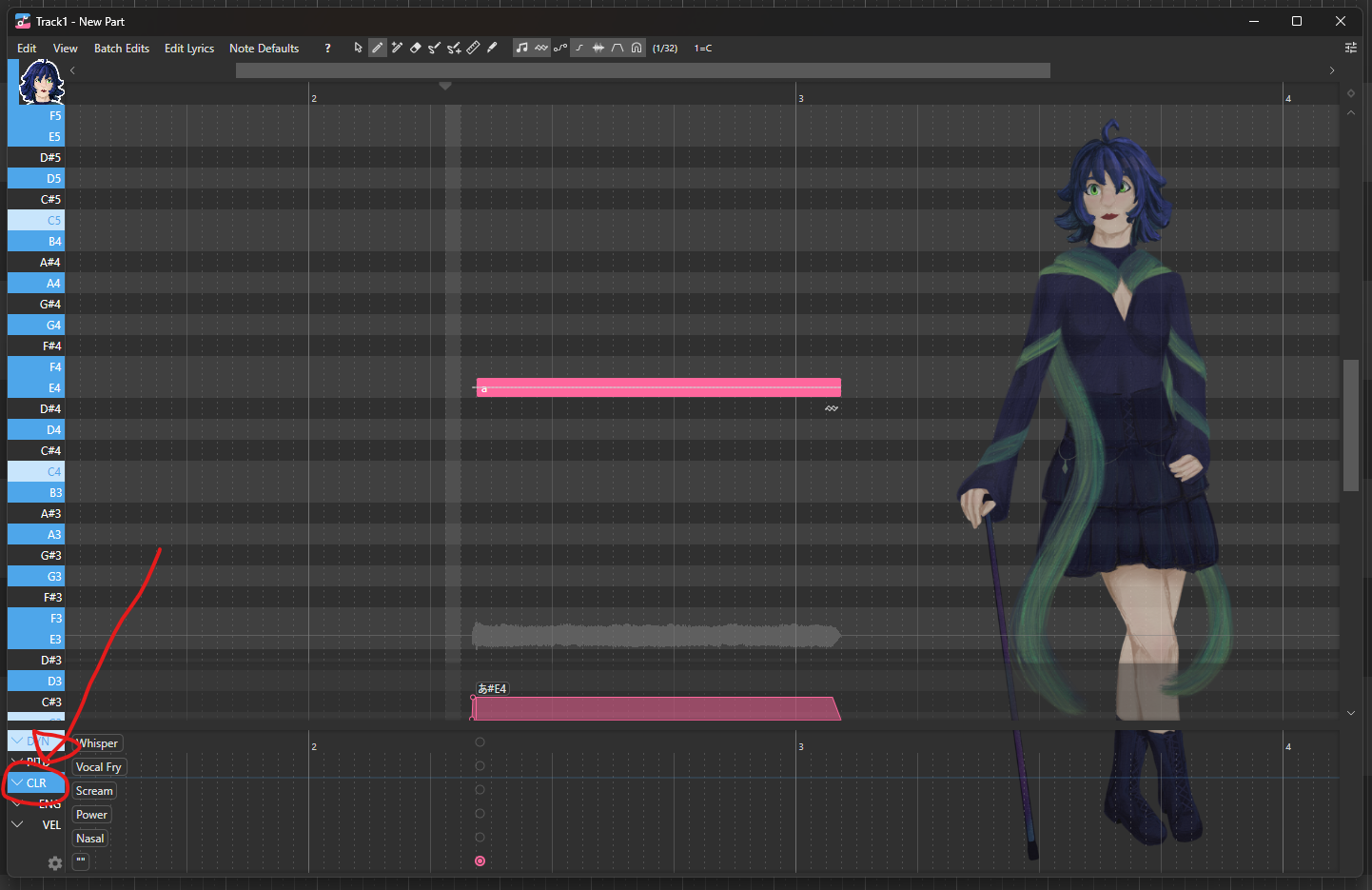Open the Edit Lyrics menu
This screenshot has width=1372, height=890.
click(189, 48)
